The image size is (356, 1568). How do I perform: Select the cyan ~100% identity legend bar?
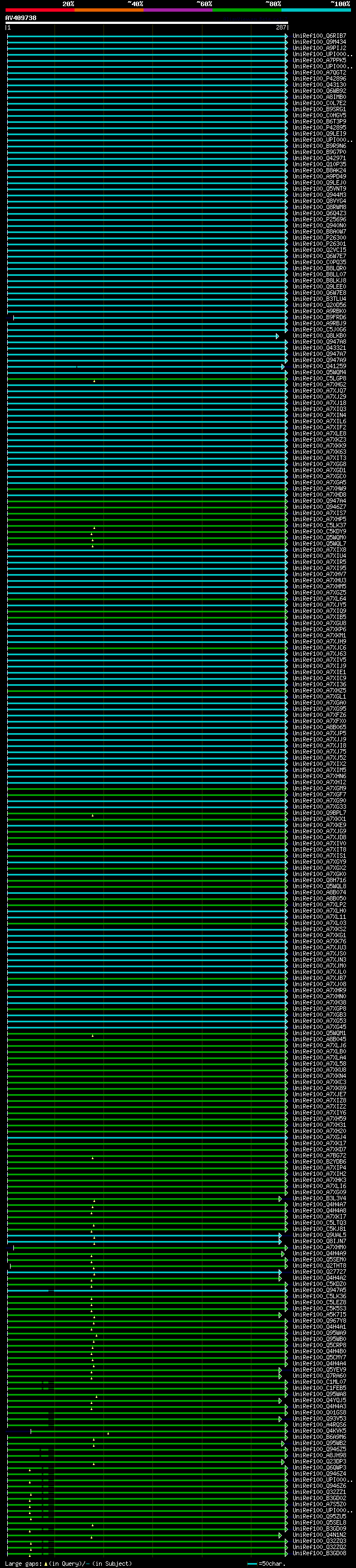pyautogui.click(x=316, y=10)
